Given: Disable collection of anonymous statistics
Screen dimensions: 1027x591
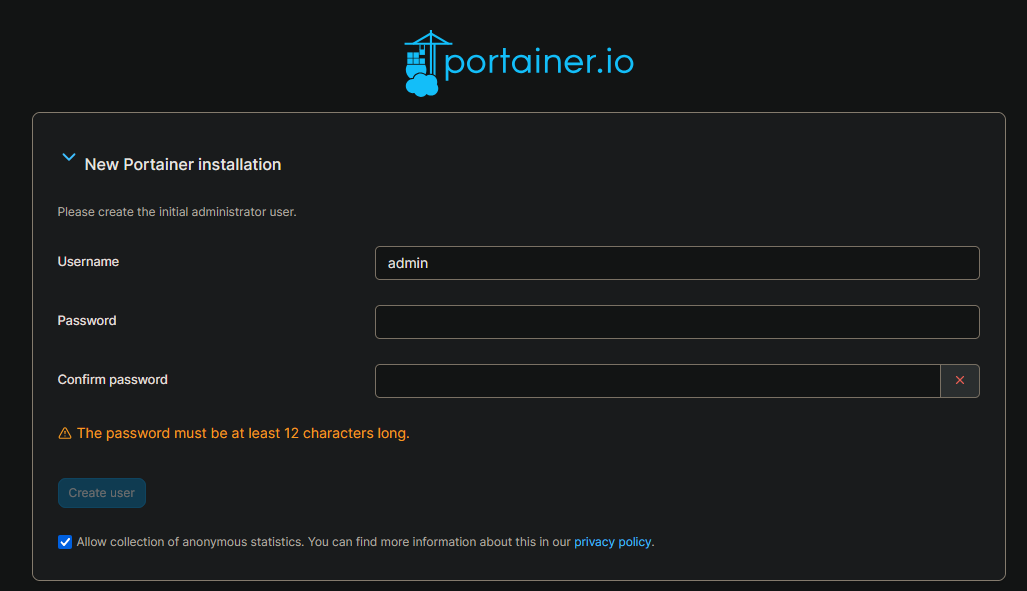Looking at the screenshot, I should tap(64, 541).
